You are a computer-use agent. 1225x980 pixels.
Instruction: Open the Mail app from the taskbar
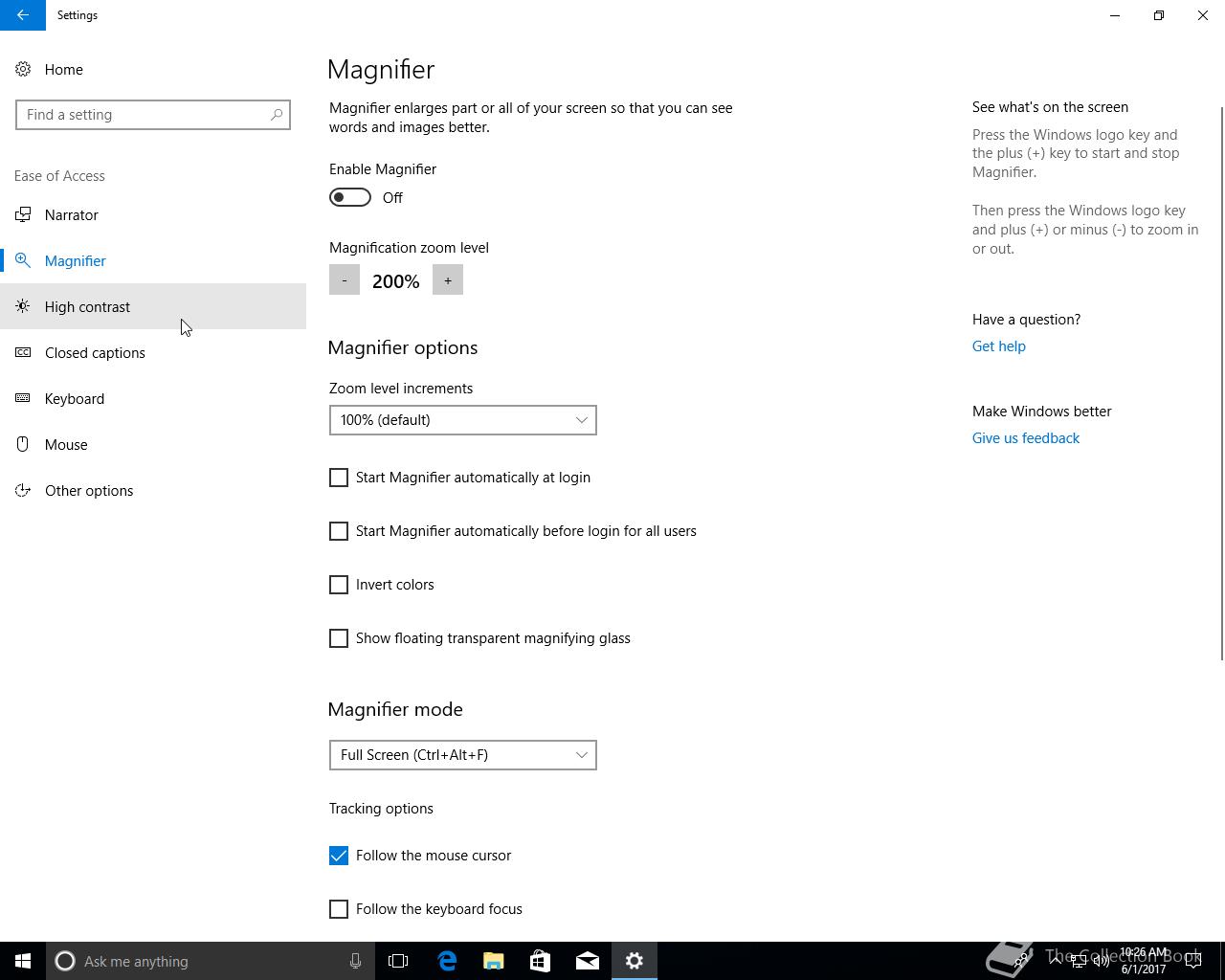tap(588, 961)
